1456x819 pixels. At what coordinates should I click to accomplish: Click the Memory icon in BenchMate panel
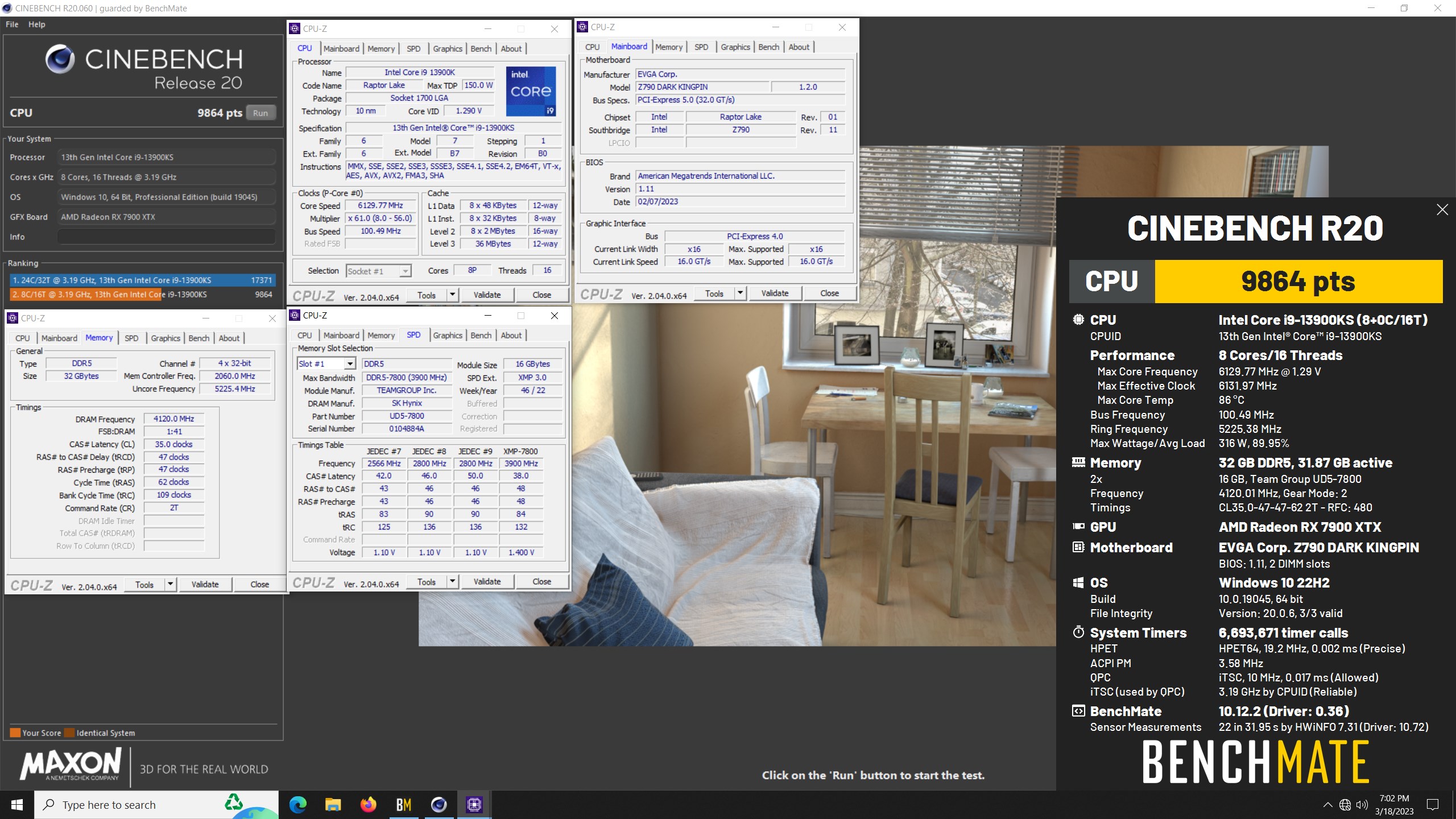tap(1078, 462)
